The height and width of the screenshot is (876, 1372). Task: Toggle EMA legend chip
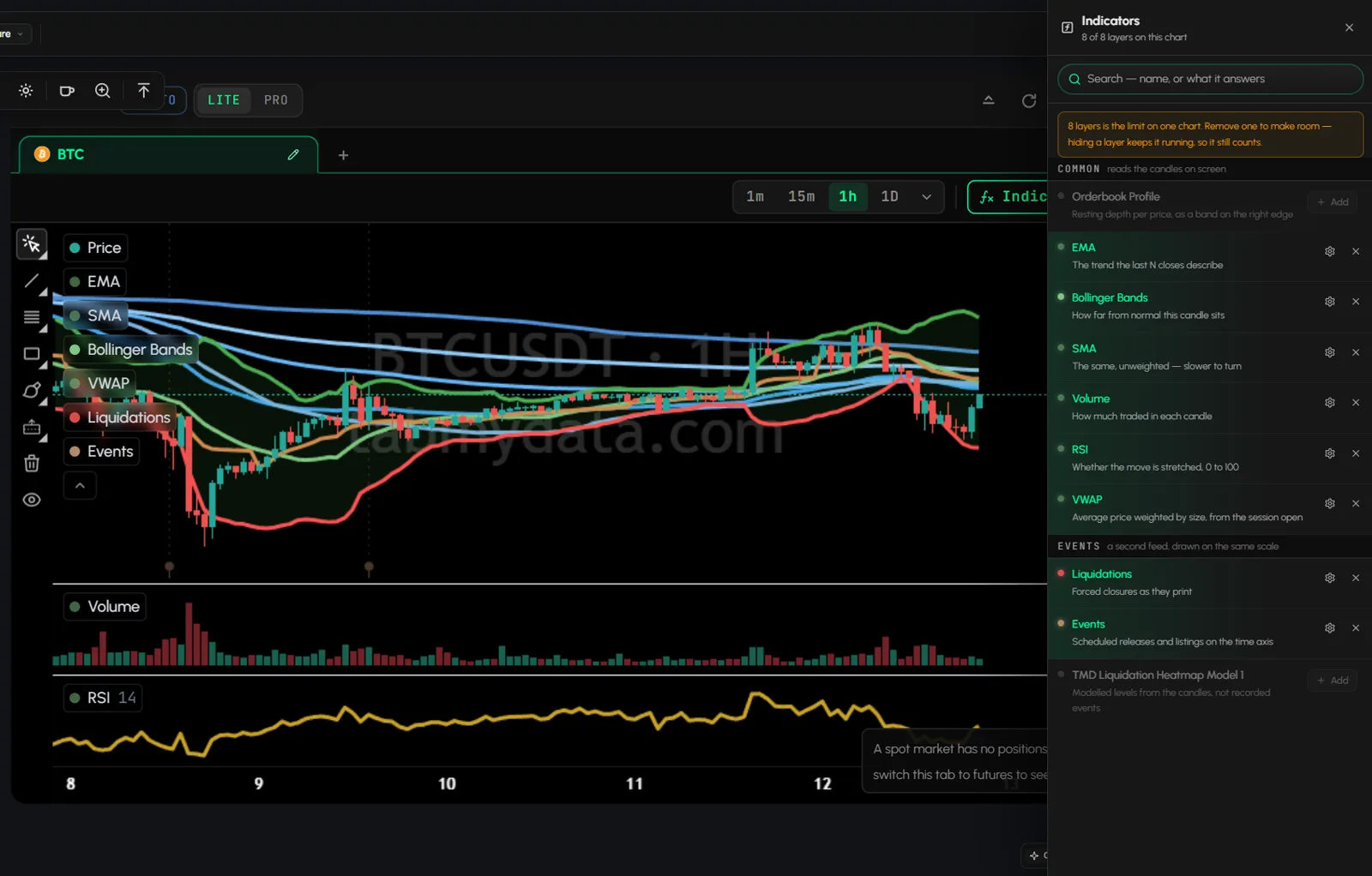coord(95,281)
